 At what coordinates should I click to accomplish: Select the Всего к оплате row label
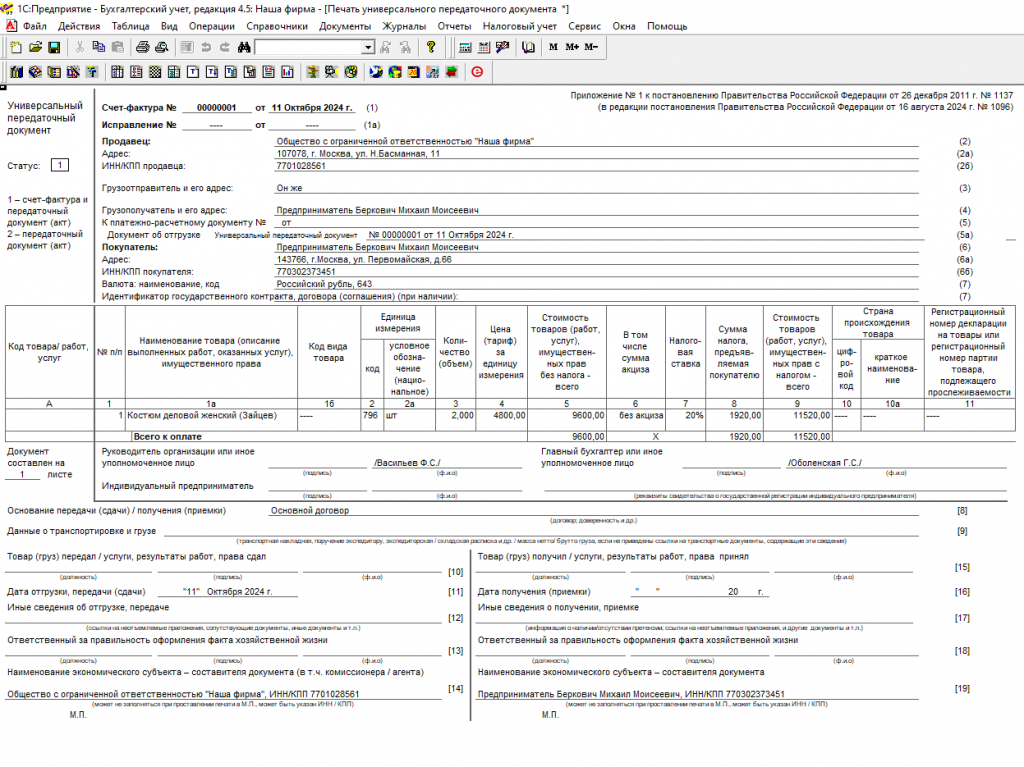[x=168, y=436]
